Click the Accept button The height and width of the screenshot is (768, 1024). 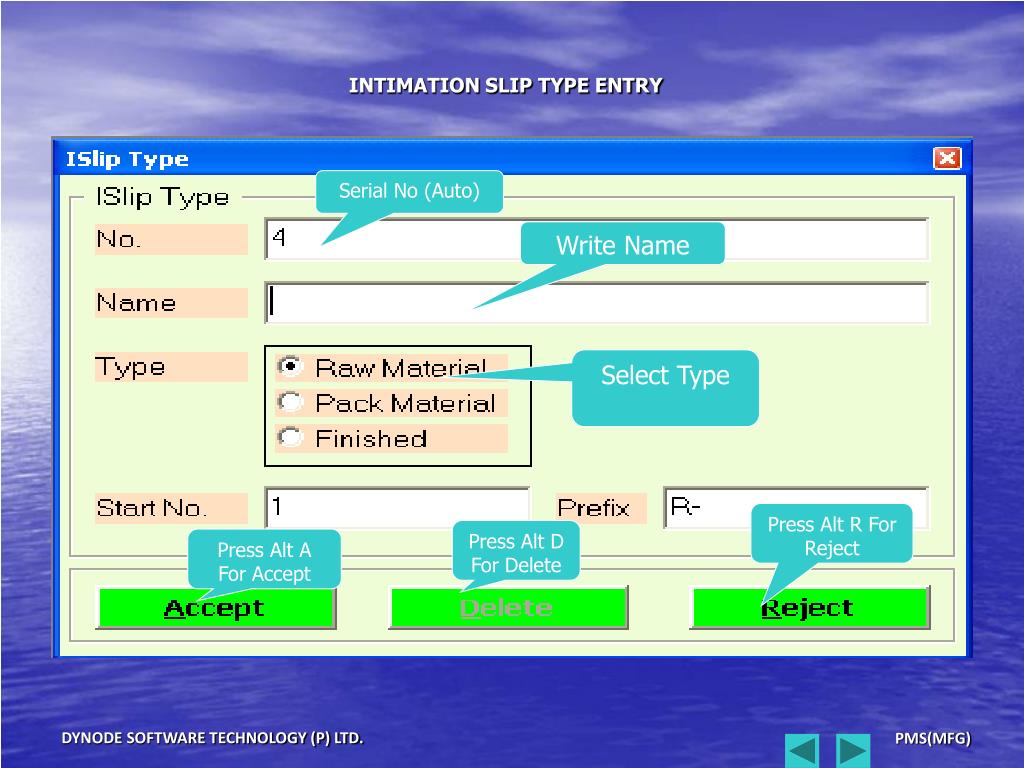point(216,608)
